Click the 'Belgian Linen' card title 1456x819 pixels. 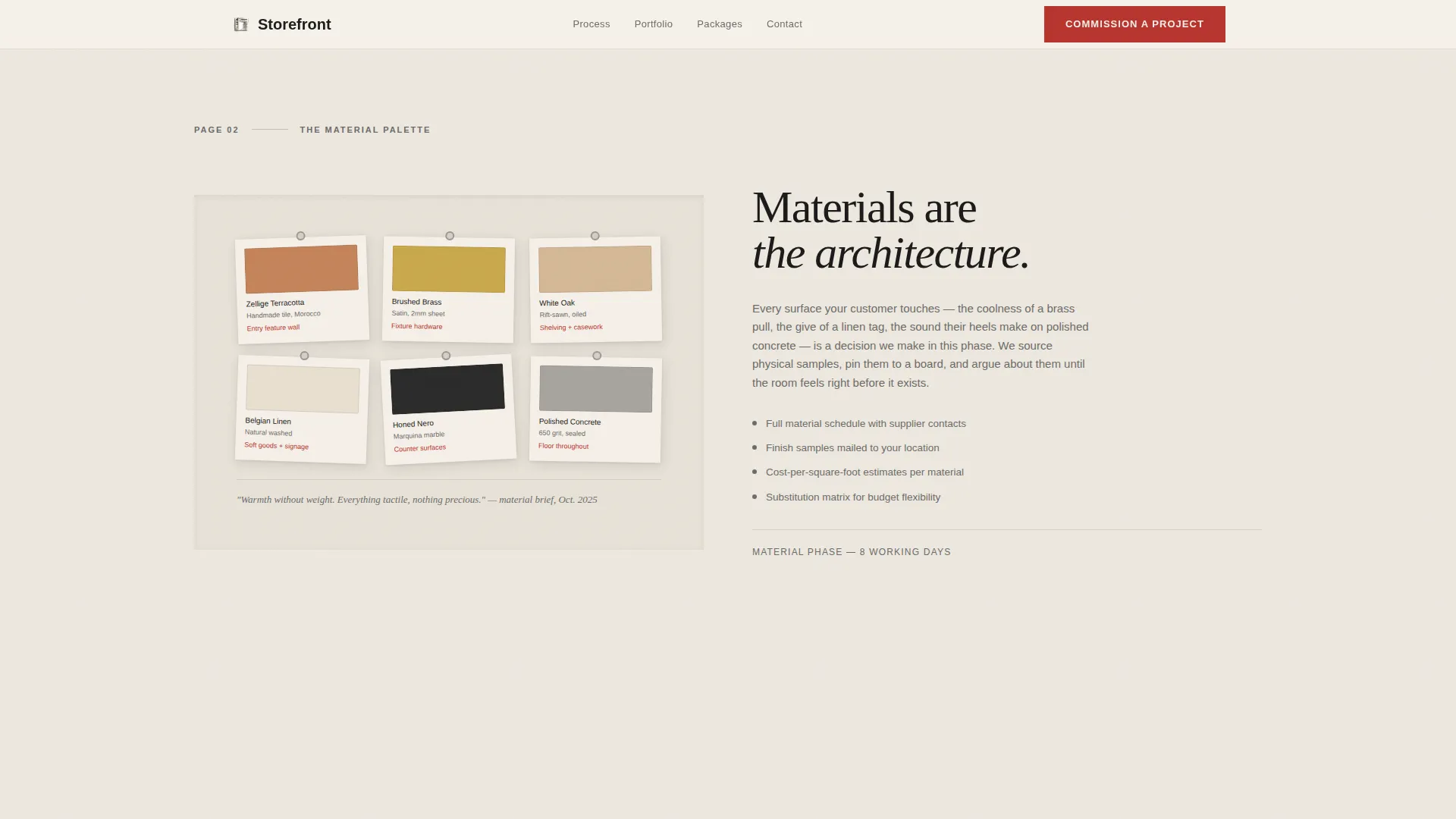point(268,421)
